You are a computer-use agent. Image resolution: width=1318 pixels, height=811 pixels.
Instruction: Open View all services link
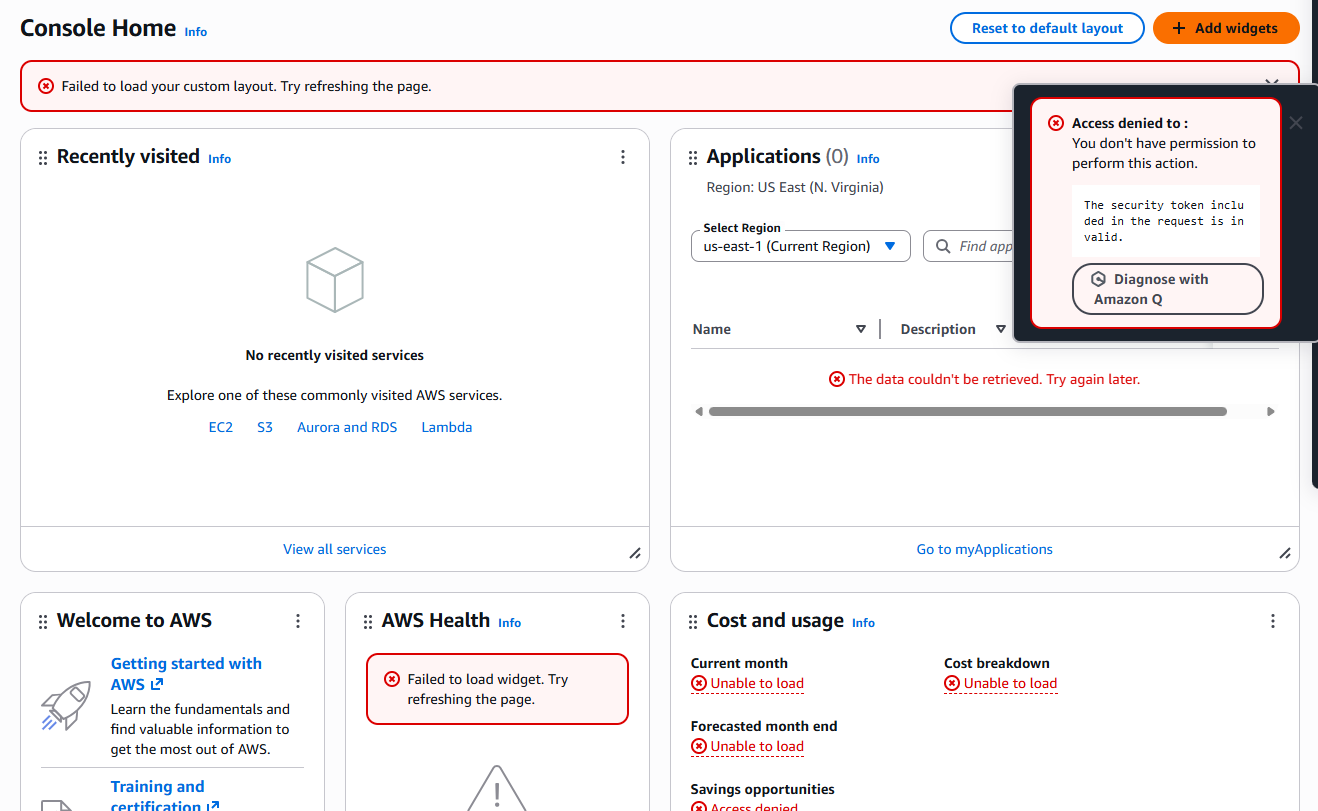click(x=334, y=549)
